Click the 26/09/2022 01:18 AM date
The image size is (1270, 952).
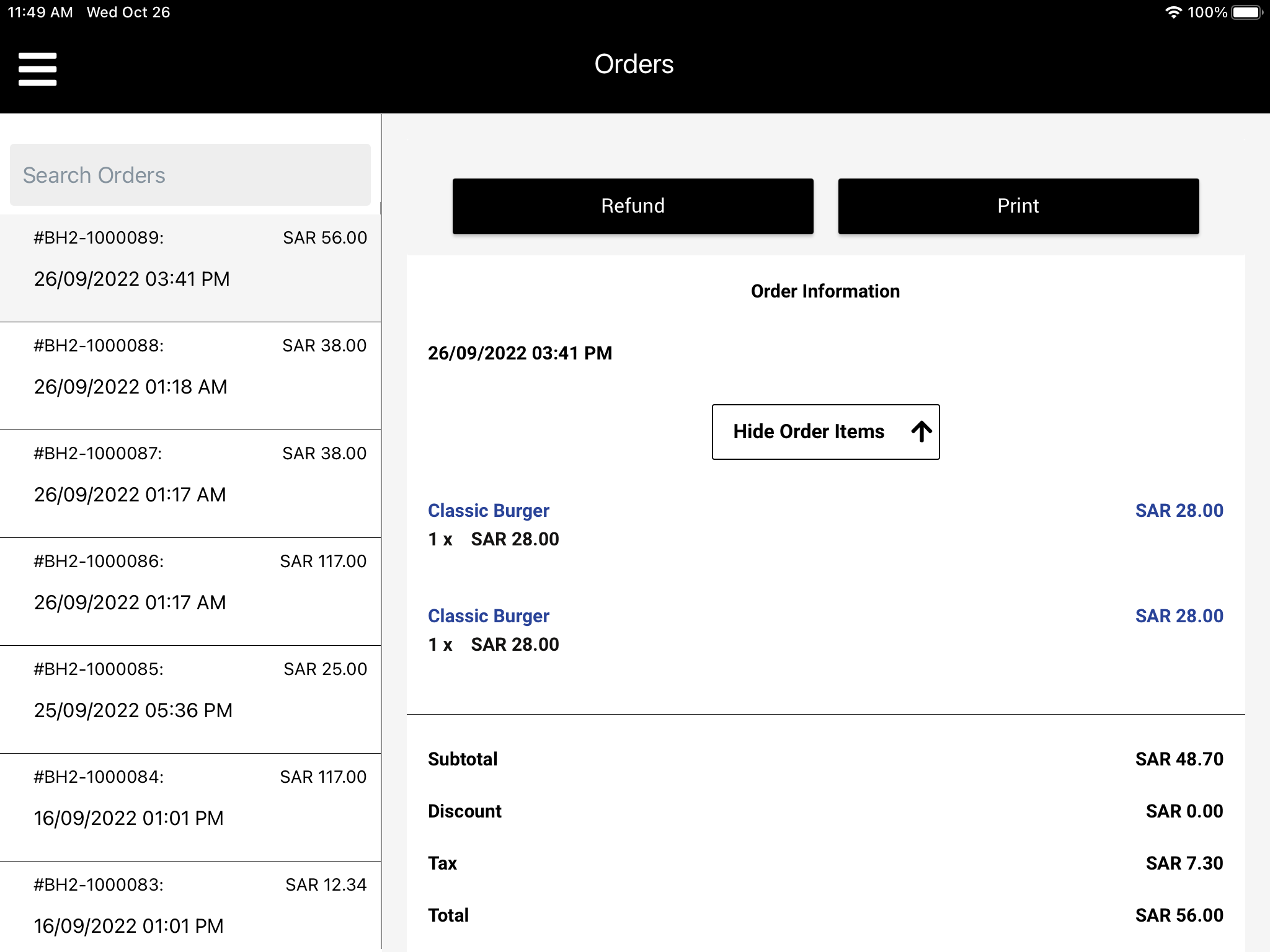point(131,387)
